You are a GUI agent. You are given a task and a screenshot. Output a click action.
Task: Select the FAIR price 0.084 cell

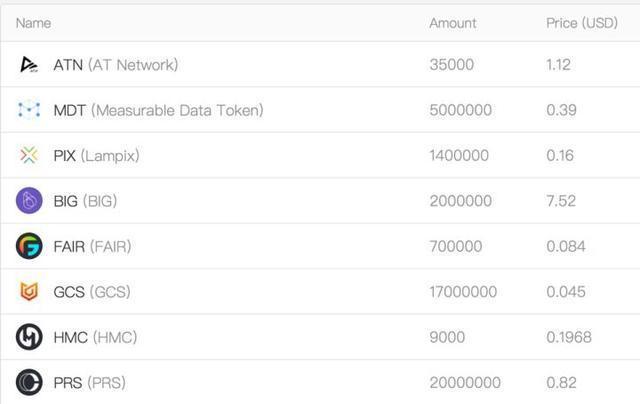tap(566, 246)
